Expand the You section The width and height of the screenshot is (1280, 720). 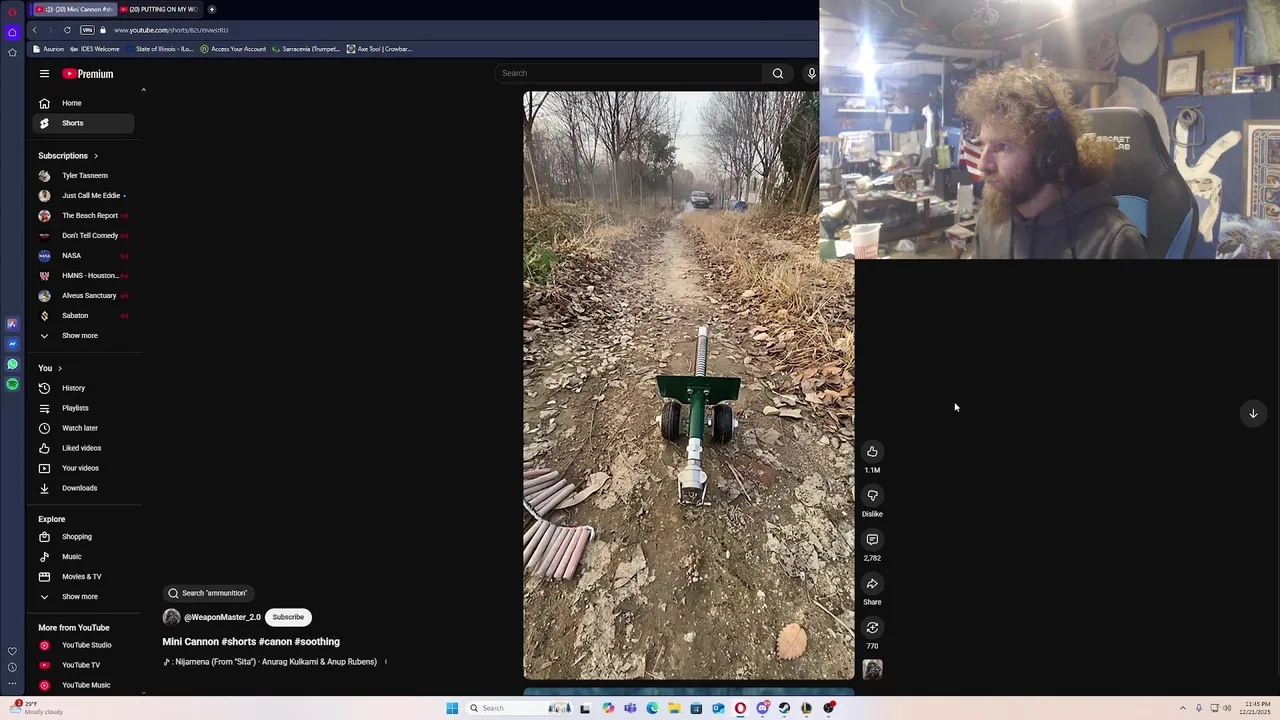click(x=50, y=368)
